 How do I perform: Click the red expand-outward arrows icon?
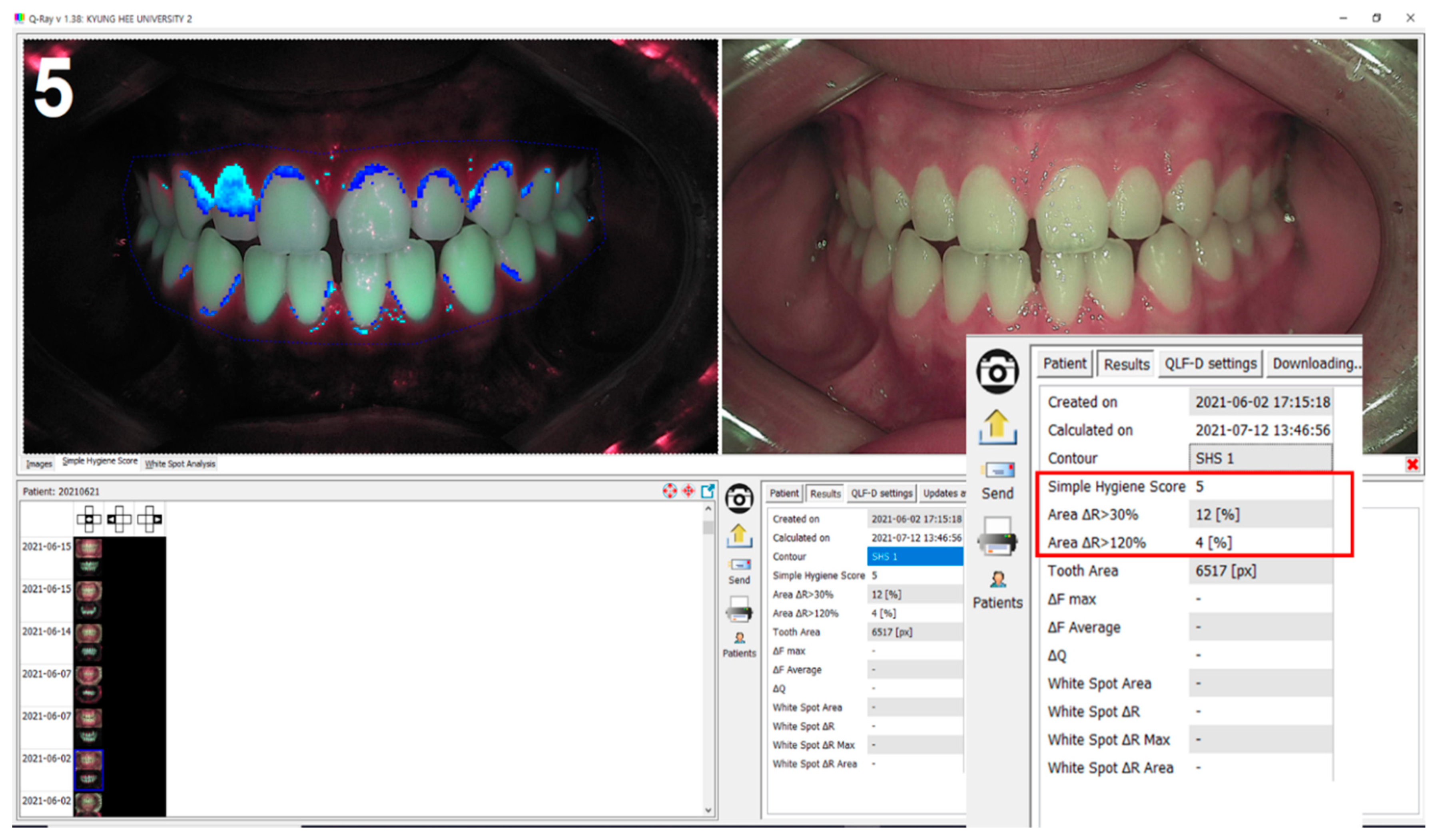[669, 491]
